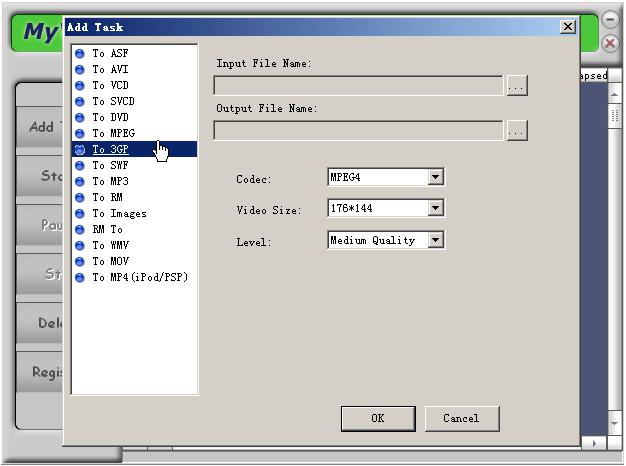Select To DVD in the format list
Image resolution: width=626 pixels, height=466 pixels.
tap(110, 117)
